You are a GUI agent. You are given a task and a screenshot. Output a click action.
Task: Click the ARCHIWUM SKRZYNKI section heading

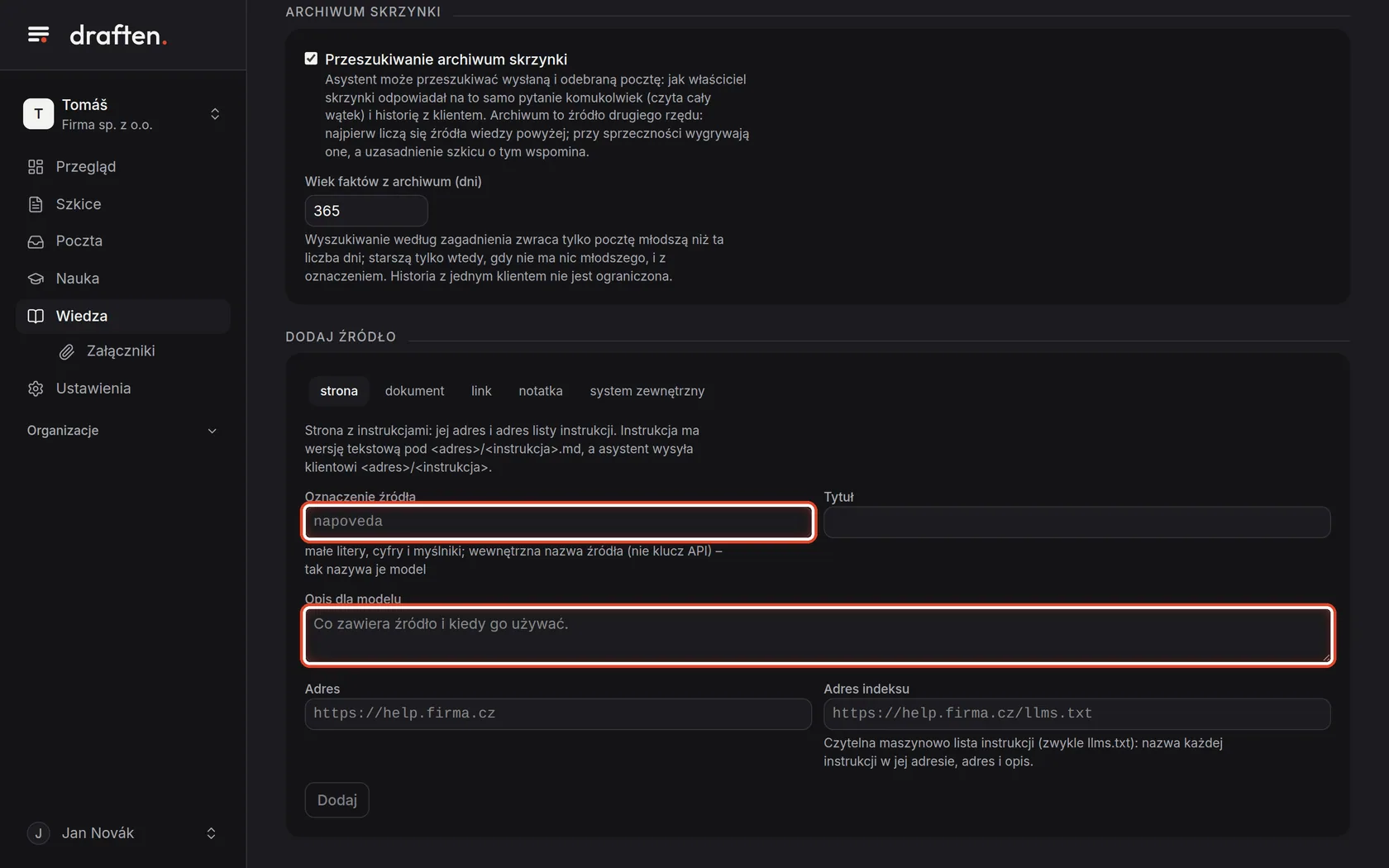click(x=363, y=12)
